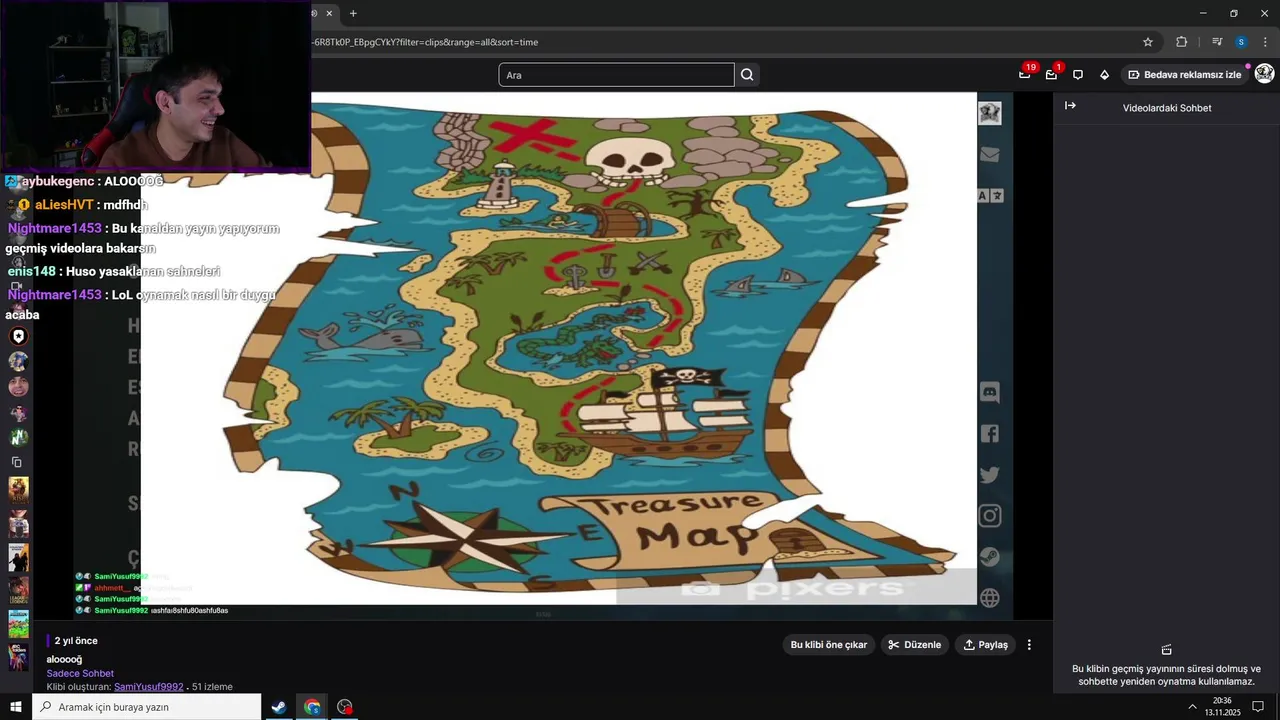The height and width of the screenshot is (720, 1280).
Task: Open the third taskbar app icon
Action: (345, 707)
